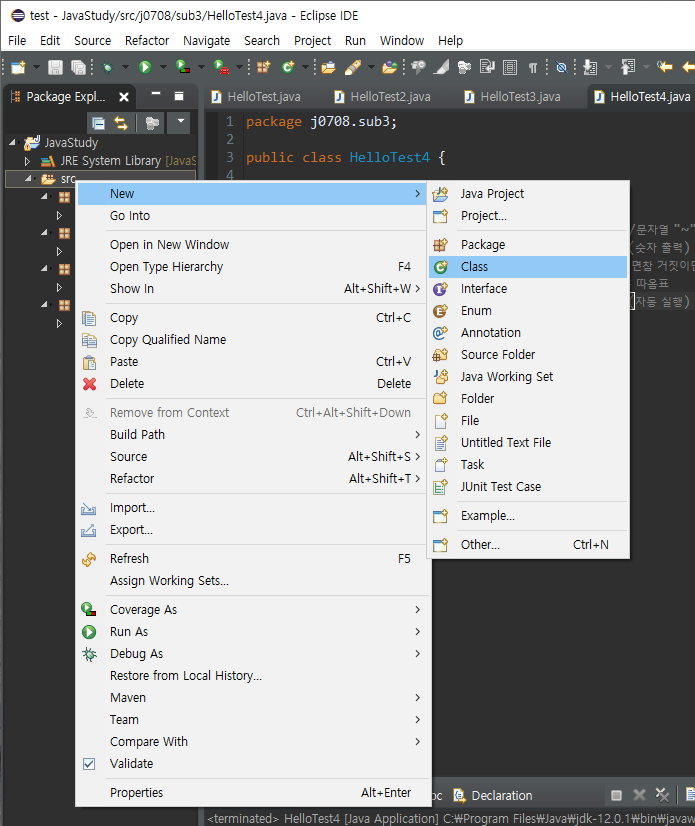Switch to the HelloTest3.java editor tab

click(x=513, y=97)
